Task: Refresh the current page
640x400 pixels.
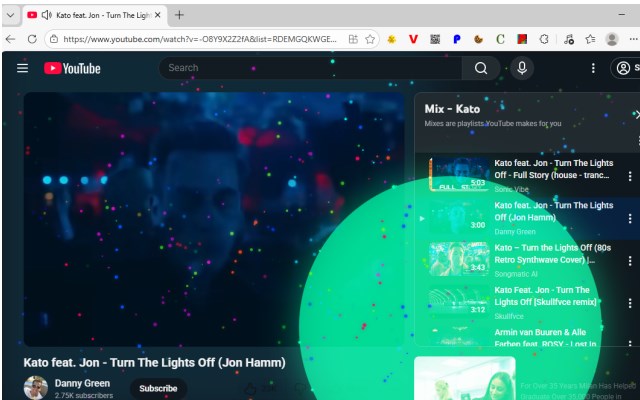Action: pos(32,39)
